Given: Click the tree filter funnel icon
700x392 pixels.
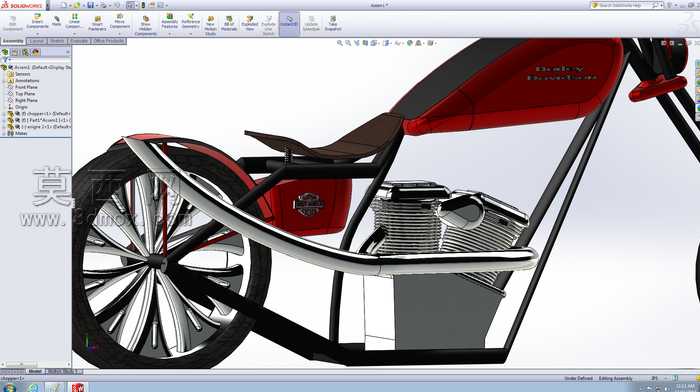Looking at the screenshot, I should pyautogui.click(x=5, y=60).
